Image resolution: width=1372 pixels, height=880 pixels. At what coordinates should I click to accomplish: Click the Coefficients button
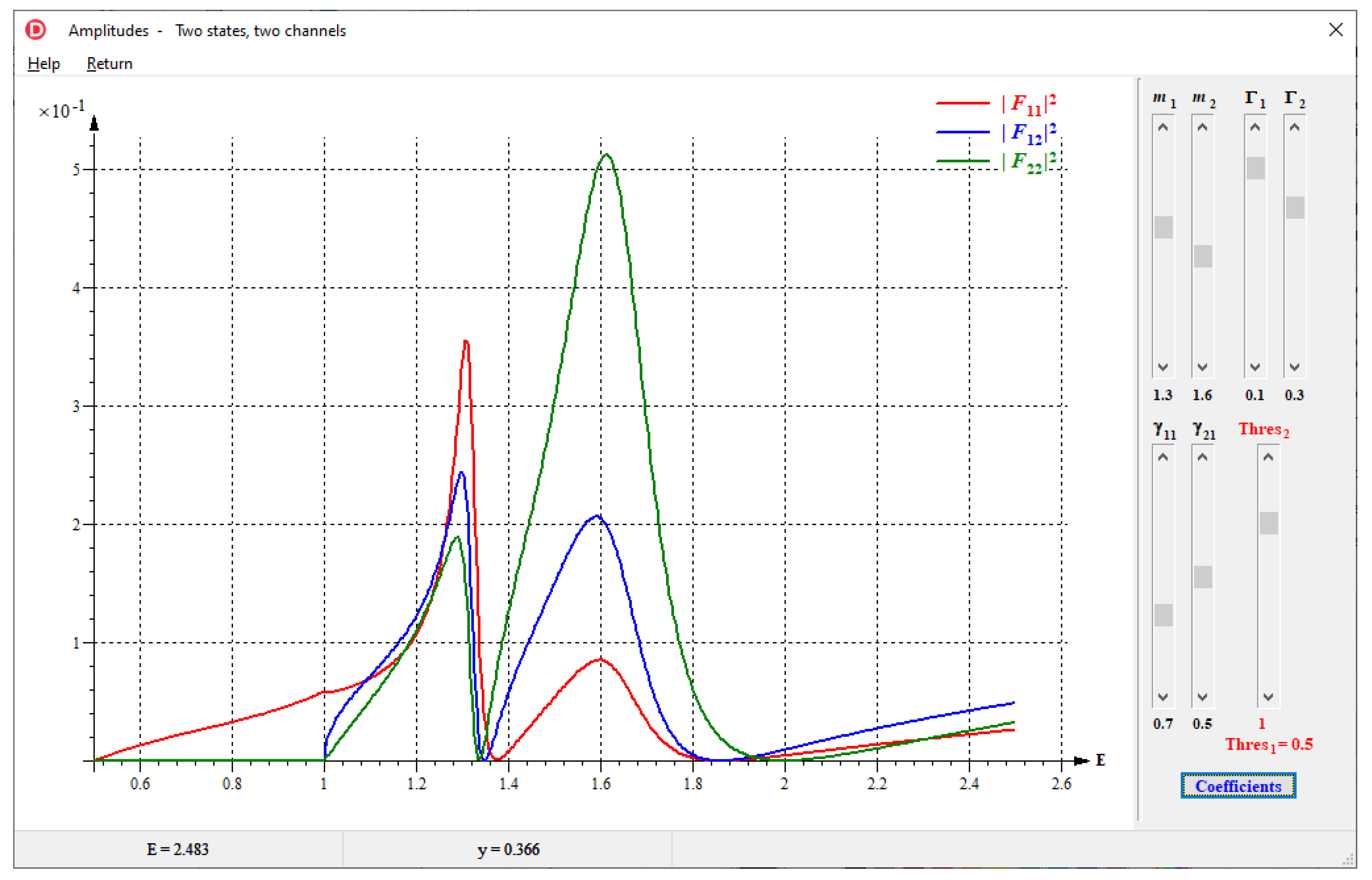[1238, 786]
